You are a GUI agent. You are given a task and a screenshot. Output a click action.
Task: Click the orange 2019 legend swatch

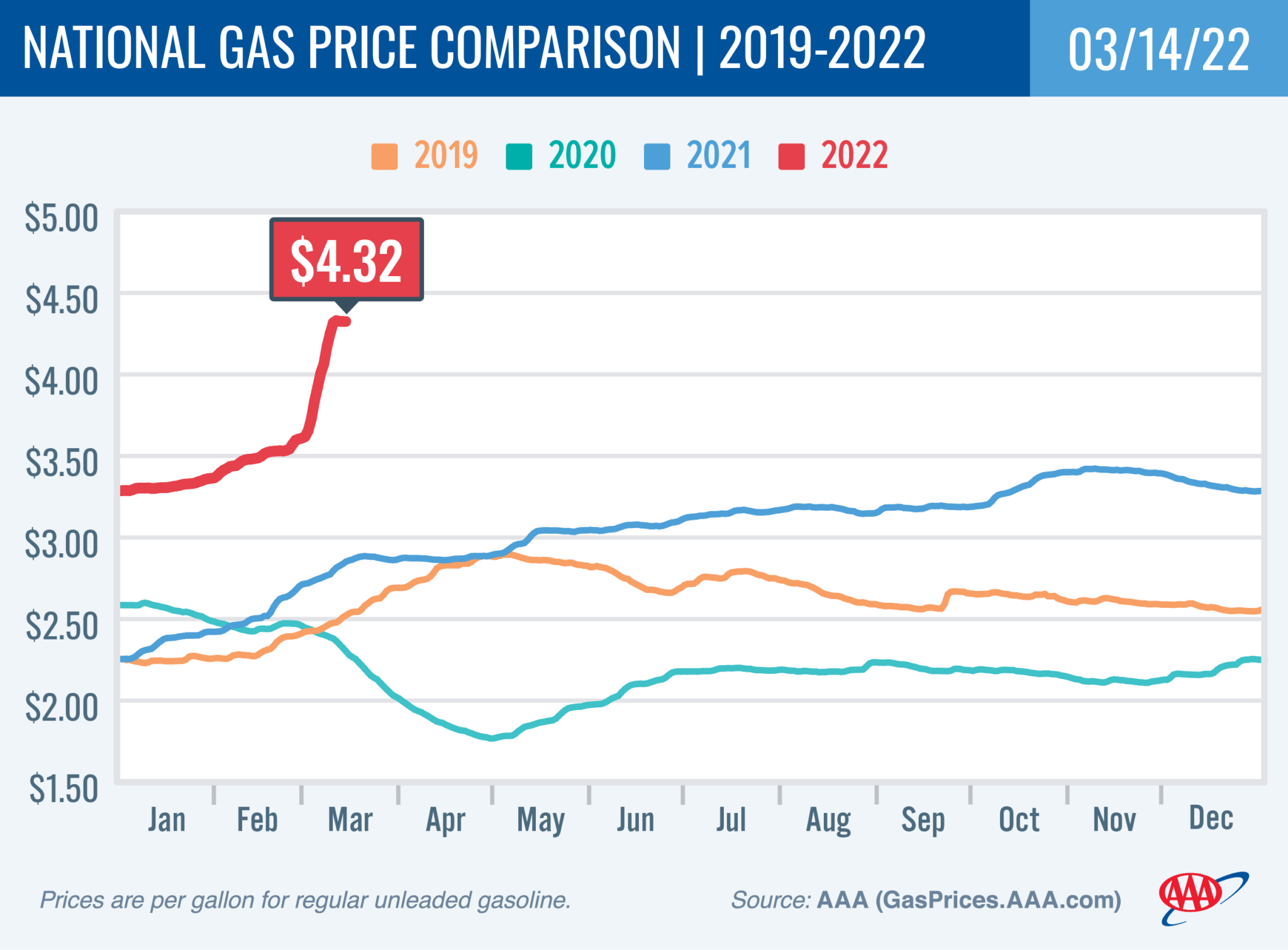click(384, 157)
